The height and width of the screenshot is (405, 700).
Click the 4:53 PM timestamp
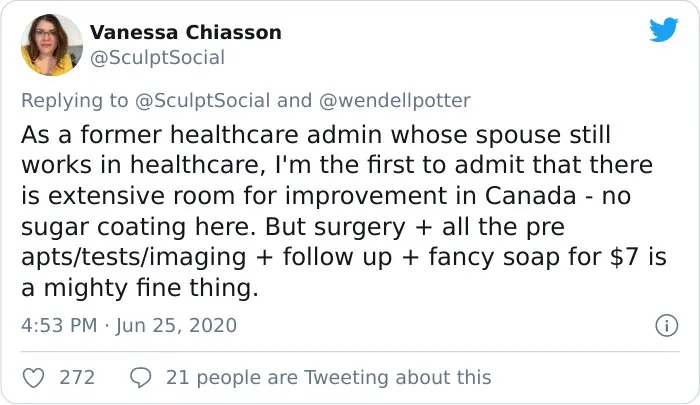[x=59, y=326]
